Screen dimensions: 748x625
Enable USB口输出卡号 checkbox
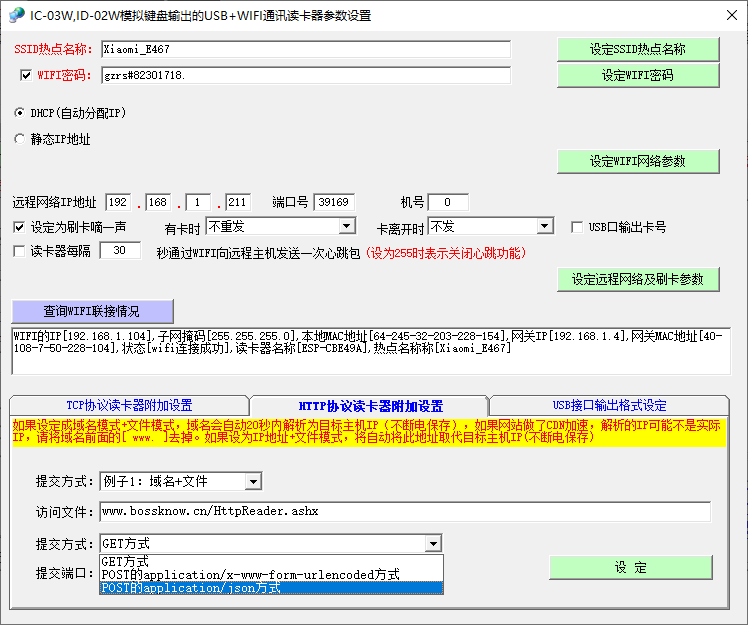pyautogui.click(x=577, y=227)
